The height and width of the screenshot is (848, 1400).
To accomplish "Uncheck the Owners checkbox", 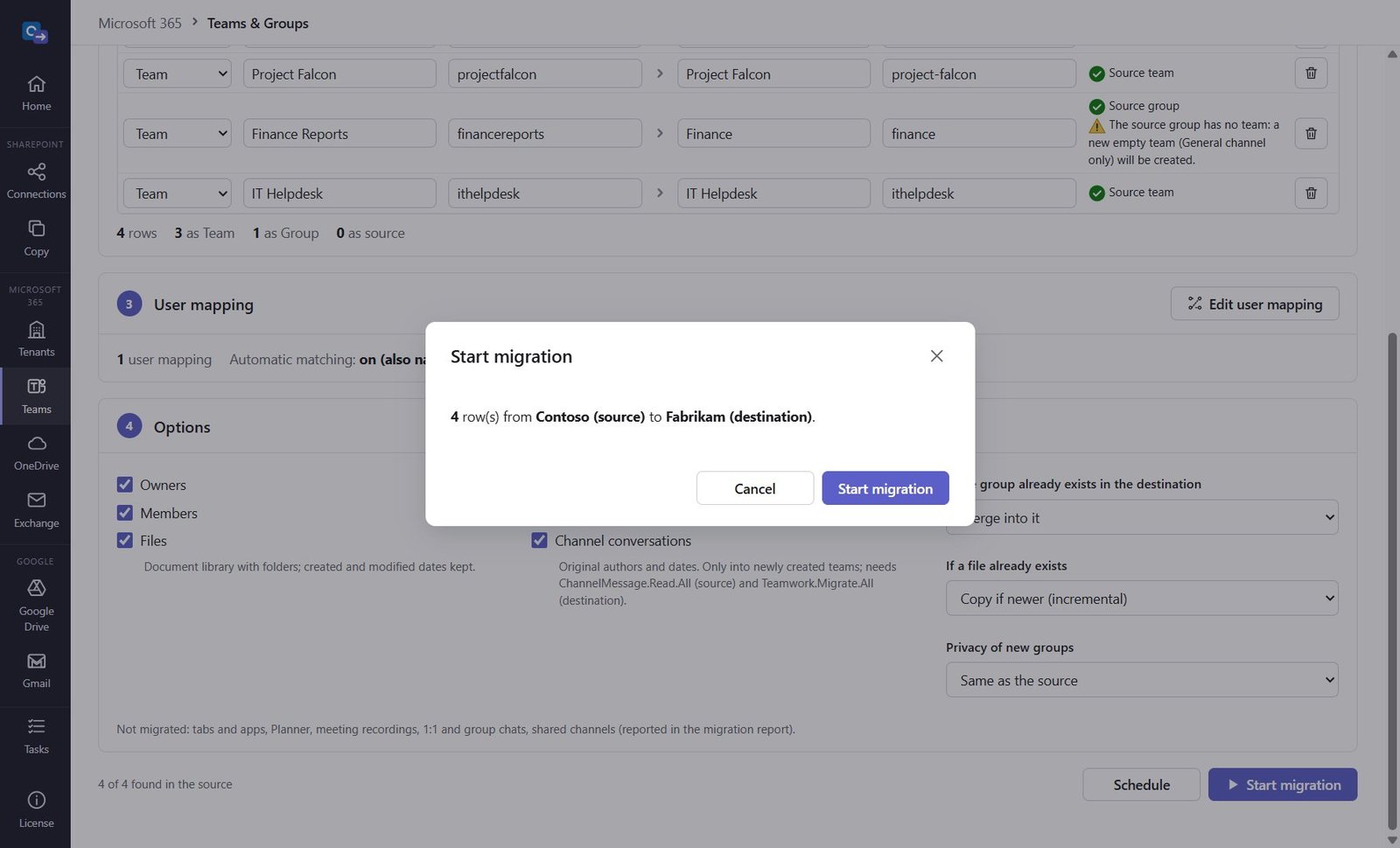I will click(125, 485).
